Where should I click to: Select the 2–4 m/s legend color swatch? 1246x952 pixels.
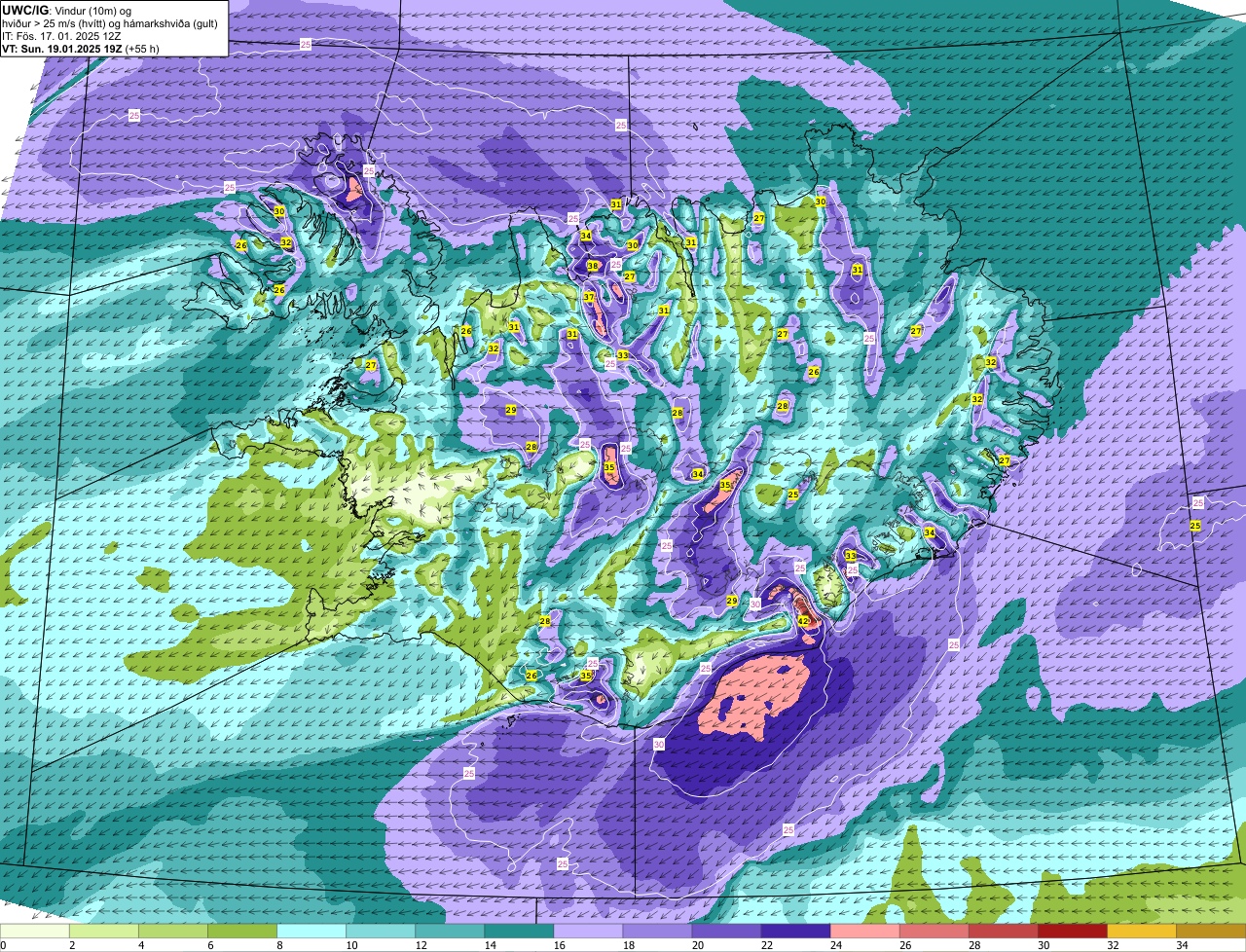[104, 932]
